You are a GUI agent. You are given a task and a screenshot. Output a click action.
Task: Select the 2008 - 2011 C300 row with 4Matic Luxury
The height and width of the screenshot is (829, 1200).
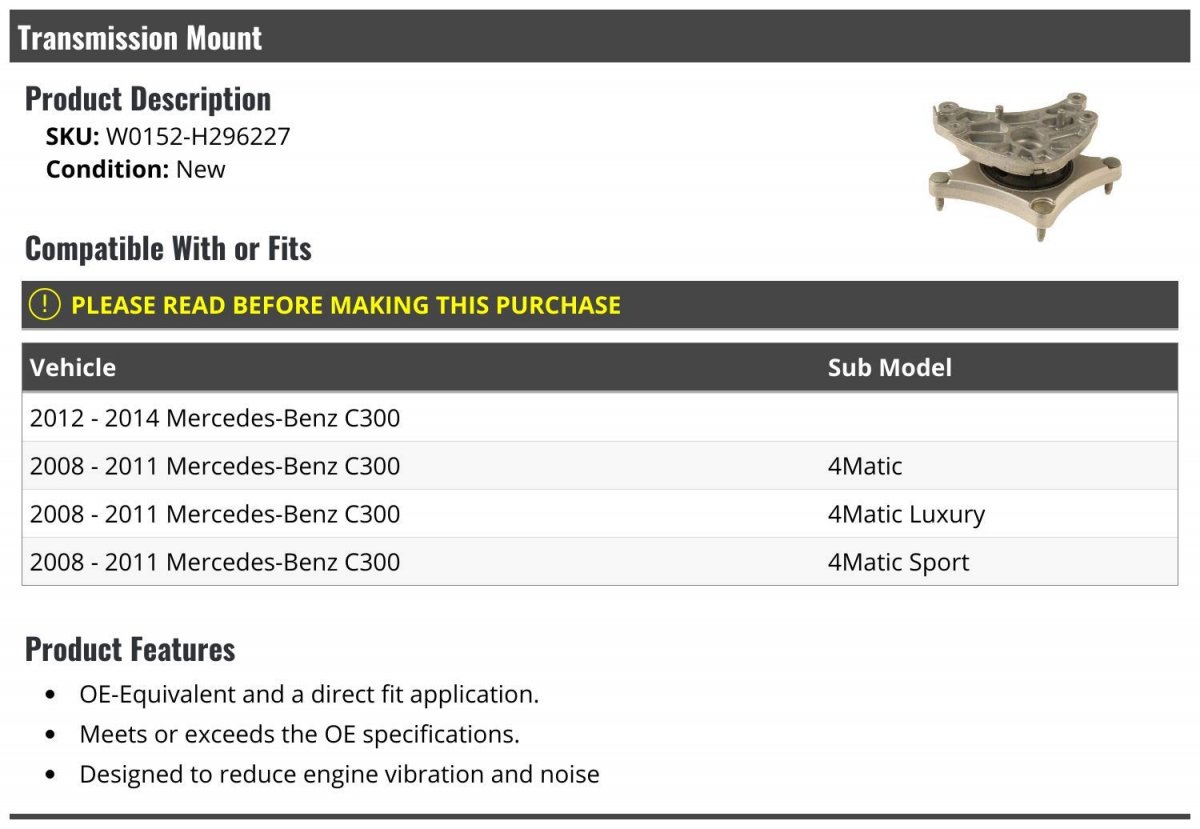pos(600,514)
